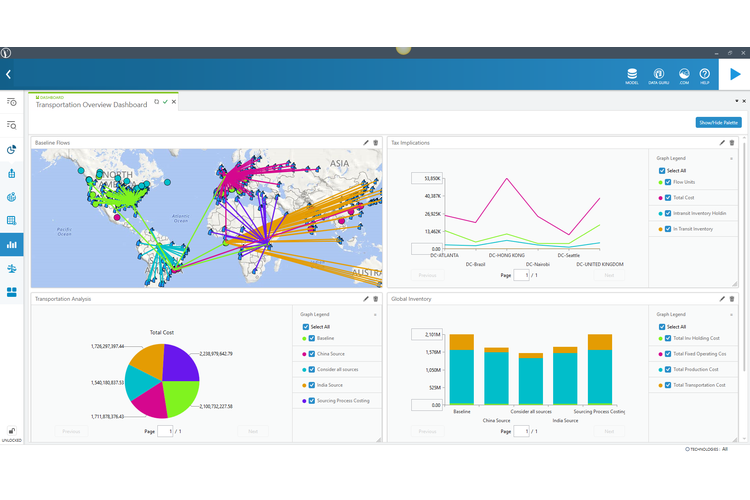Delete the Tax Implications panel
The width and height of the screenshot is (750, 500).
point(732,143)
